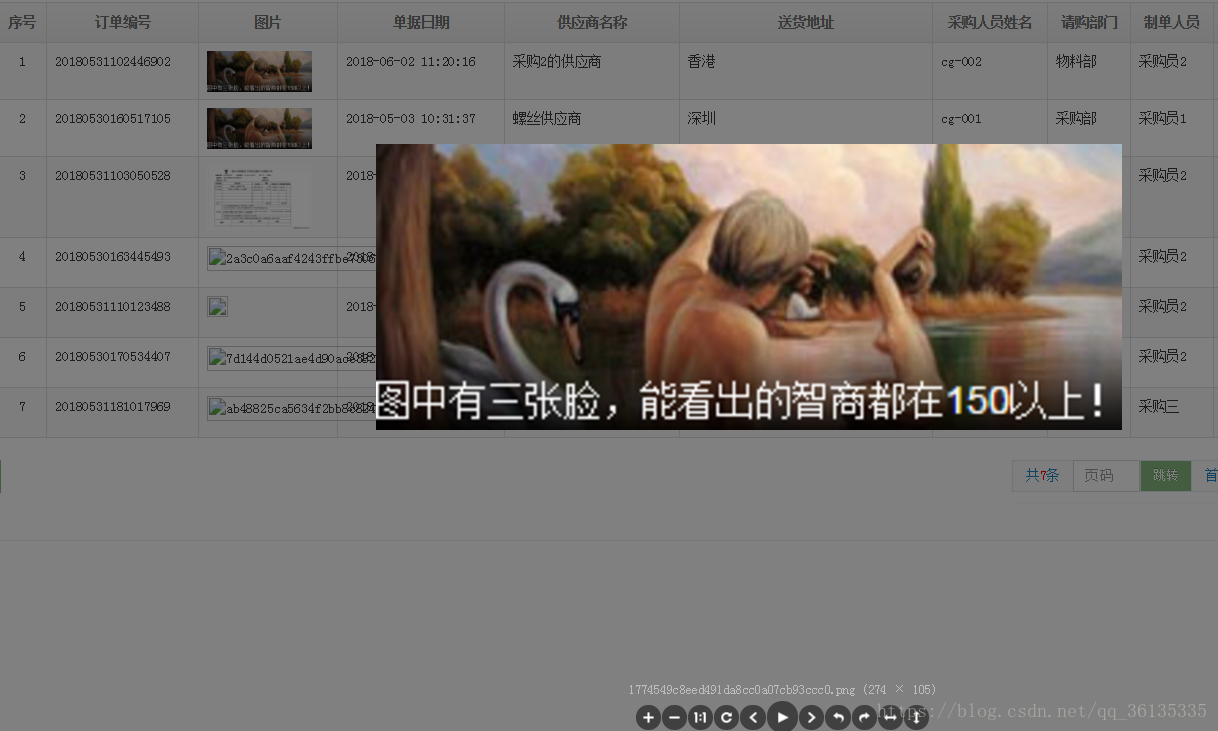Click 送货地址 column header
Image resolution: width=1218 pixels, height=731 pixels.
[x=806, y=22]
